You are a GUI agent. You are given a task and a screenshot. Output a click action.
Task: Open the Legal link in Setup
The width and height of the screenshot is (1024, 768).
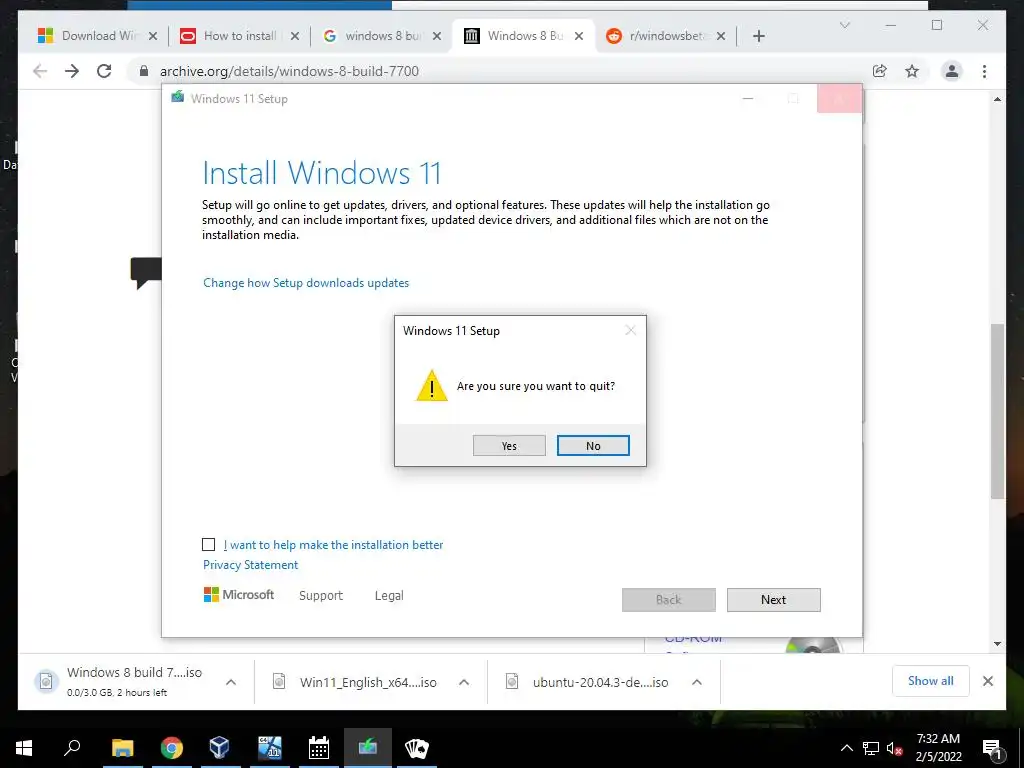pos(389,596)
